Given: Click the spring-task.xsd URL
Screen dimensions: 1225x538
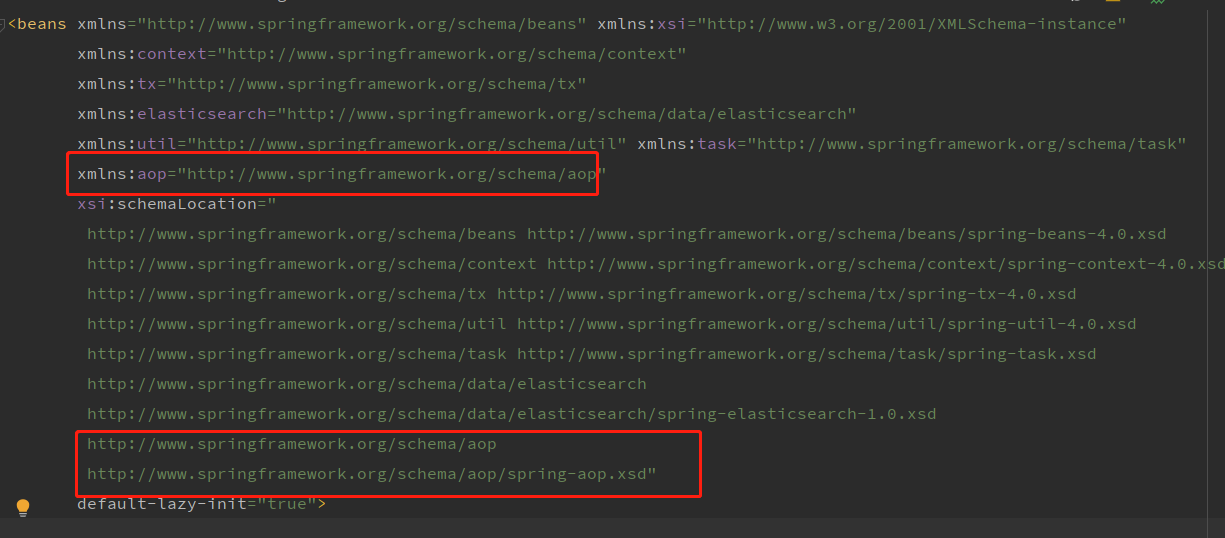Looking at the screenshot, I should click(x=807, y=354).
